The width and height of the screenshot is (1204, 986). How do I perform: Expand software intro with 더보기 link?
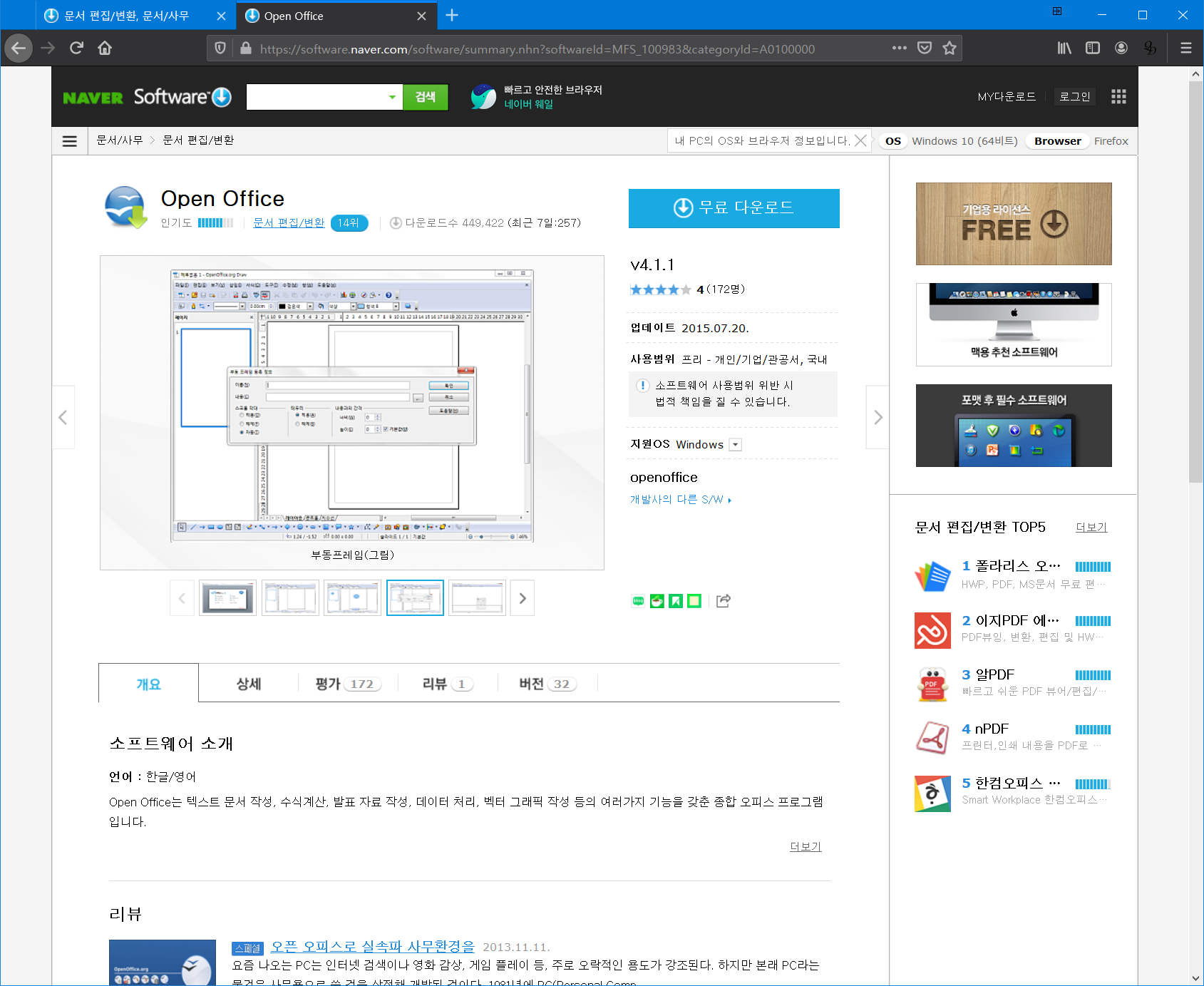806,846
